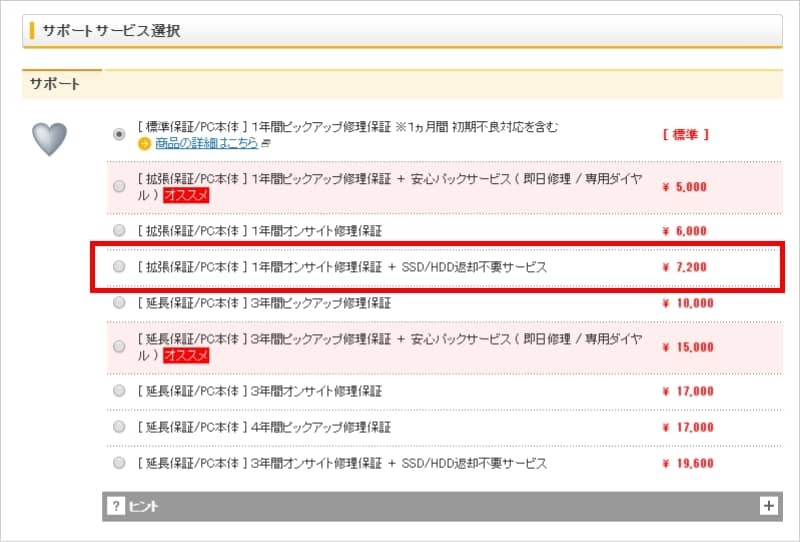Click the オススメ badge on the ¥5,000 option
Viewport: 800px width, 542px height.
coord(186,195)
